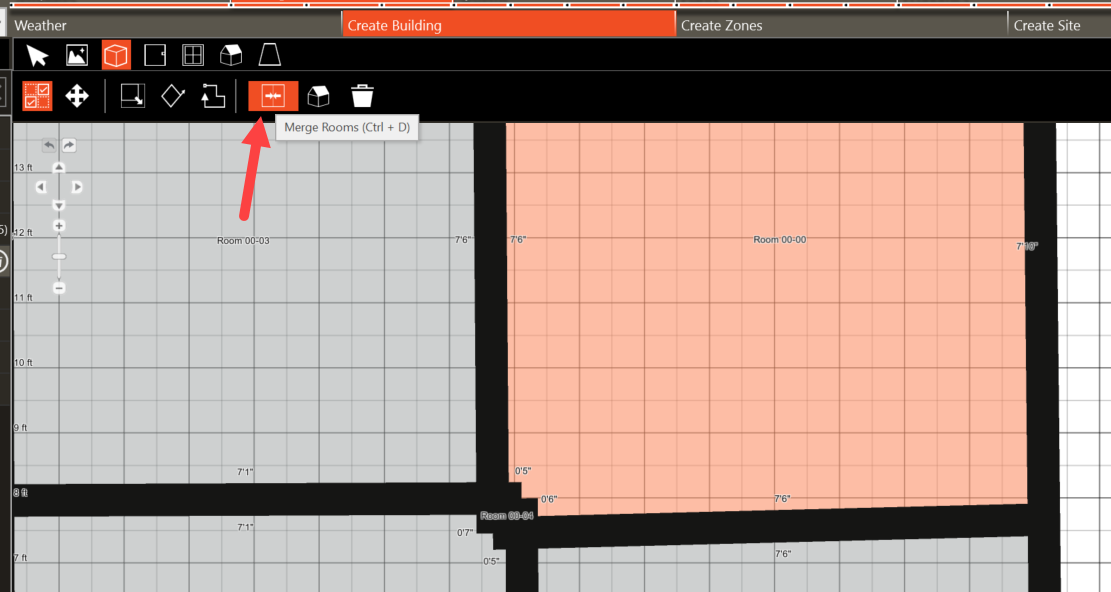Zoom out with the minus button
The width and height of the screenshot is (1111, 592).
pos(59,288)
